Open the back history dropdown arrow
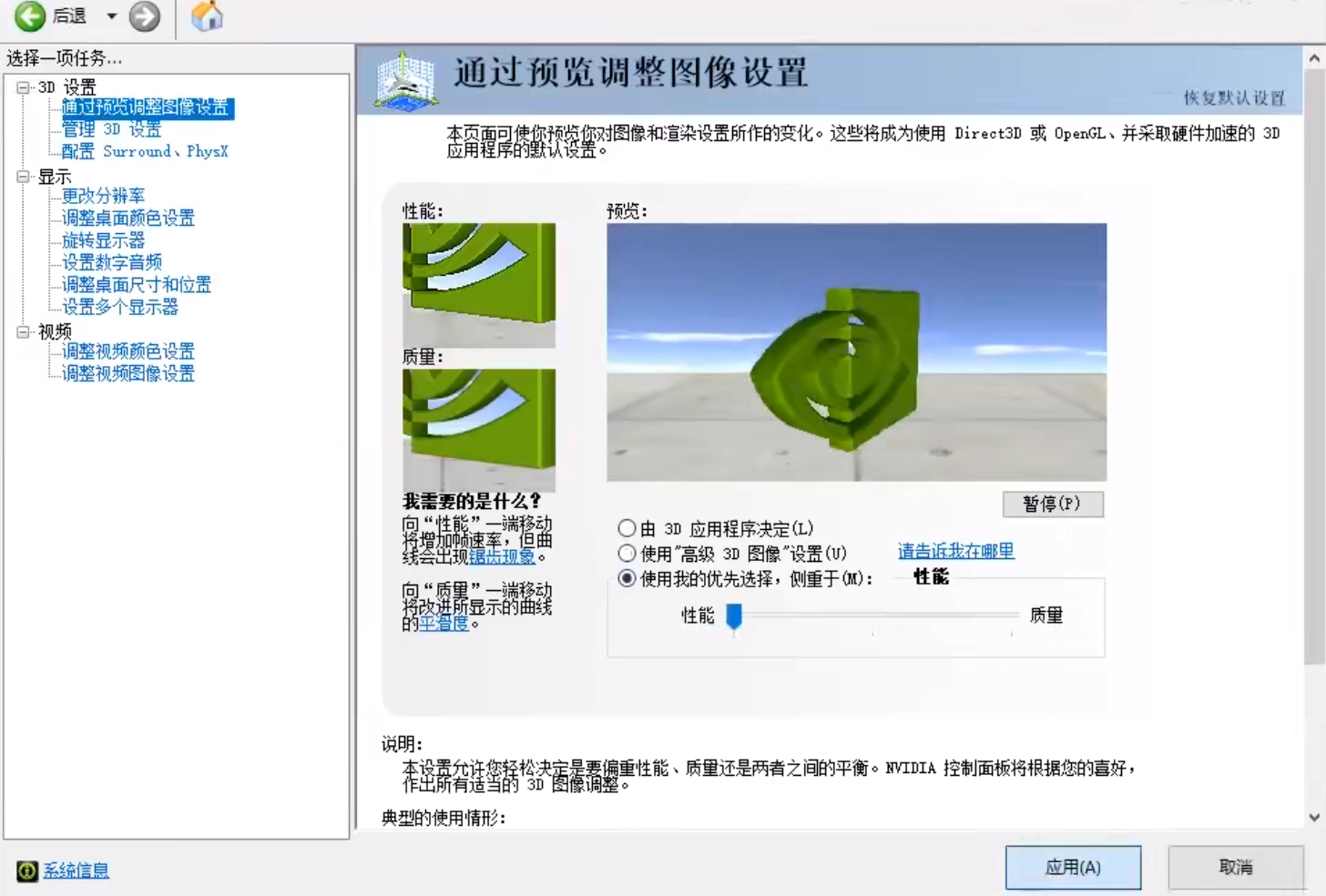Image resolution: width=1326 pixels, height=896 pixels. point(111,16)
